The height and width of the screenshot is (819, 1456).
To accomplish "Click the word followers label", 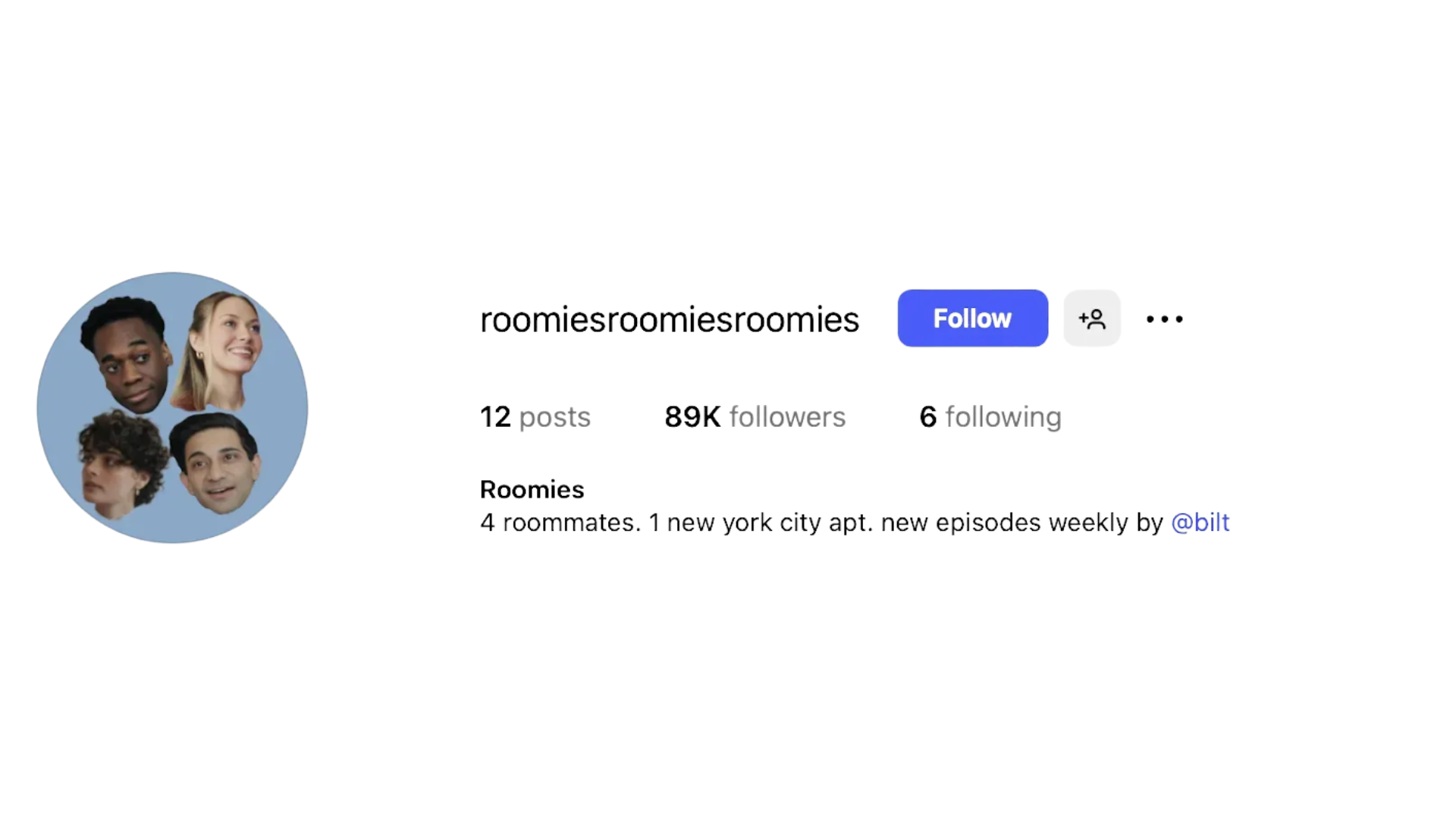I will pyautogui.click(x=787, y=417).
